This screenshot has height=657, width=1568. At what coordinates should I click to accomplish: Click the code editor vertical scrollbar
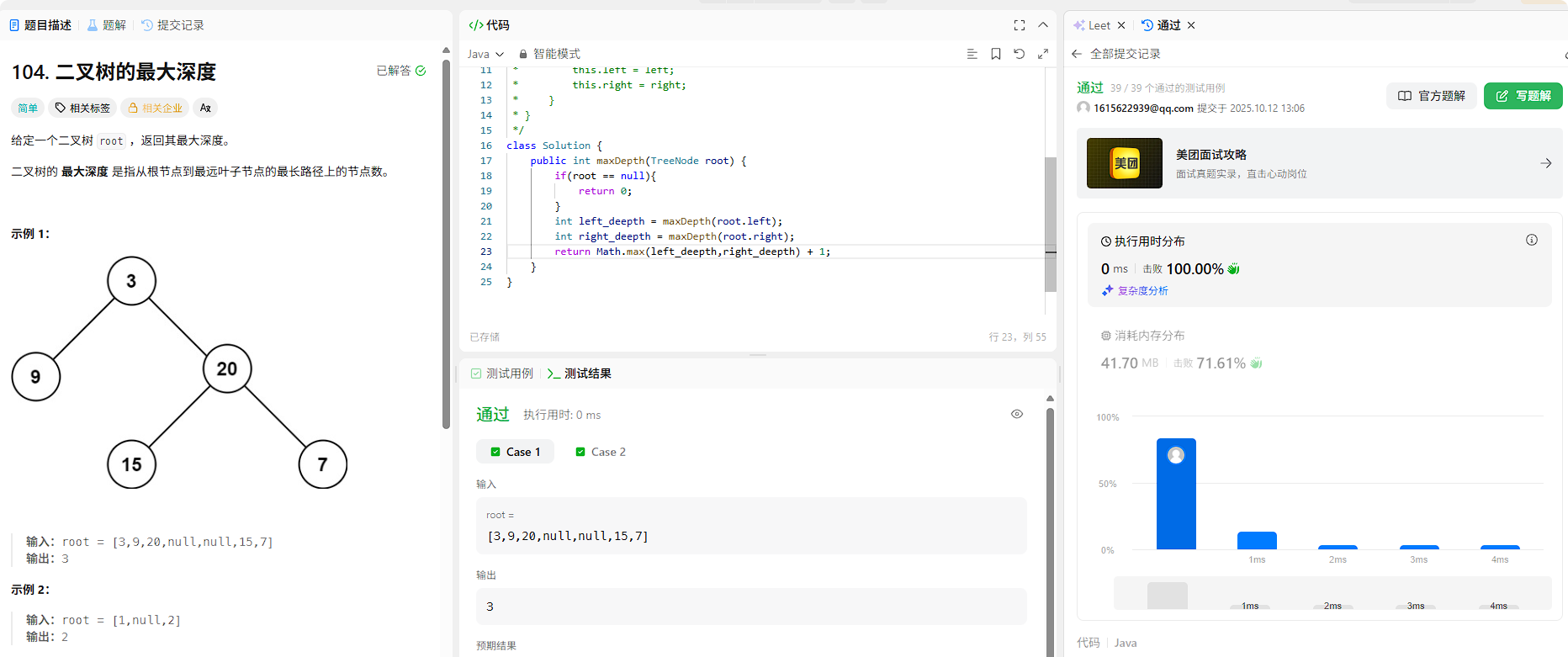[x=1050, y=224]
